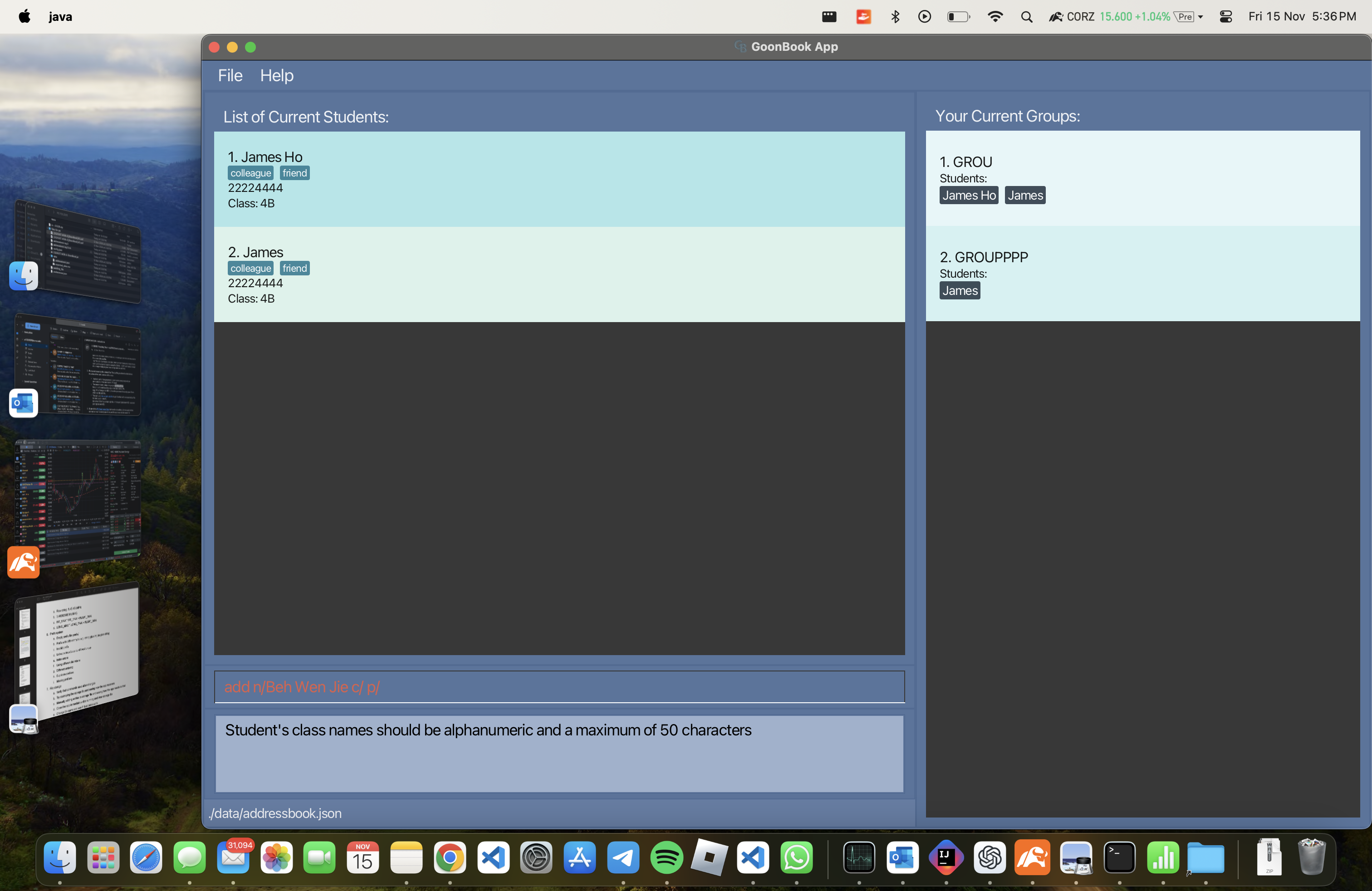1372x891 pixels.
Task: Select the second student James card
Action: tap(559, 274)
